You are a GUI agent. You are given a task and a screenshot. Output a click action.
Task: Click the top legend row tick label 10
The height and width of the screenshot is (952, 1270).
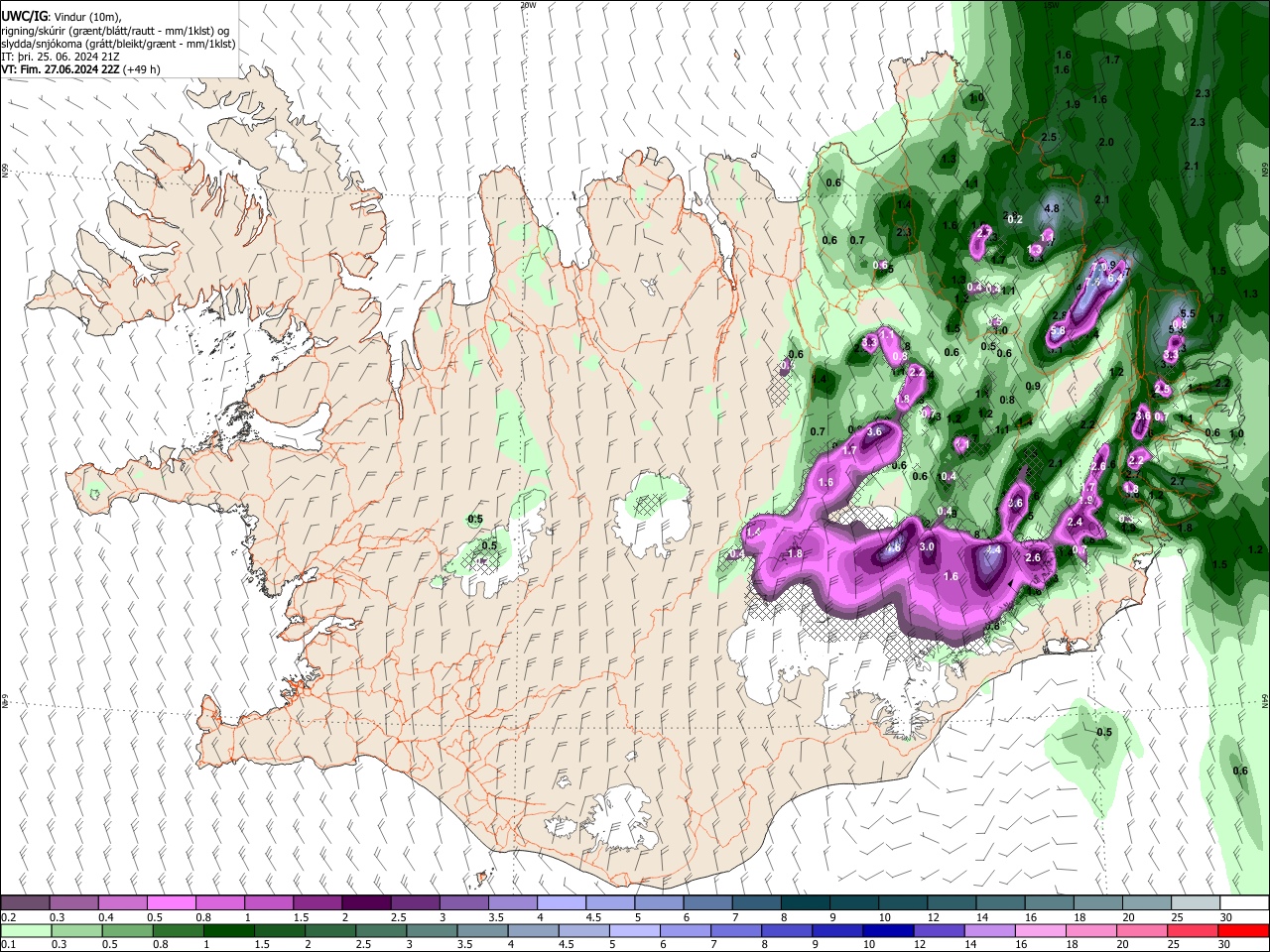[x=883, y=917]
